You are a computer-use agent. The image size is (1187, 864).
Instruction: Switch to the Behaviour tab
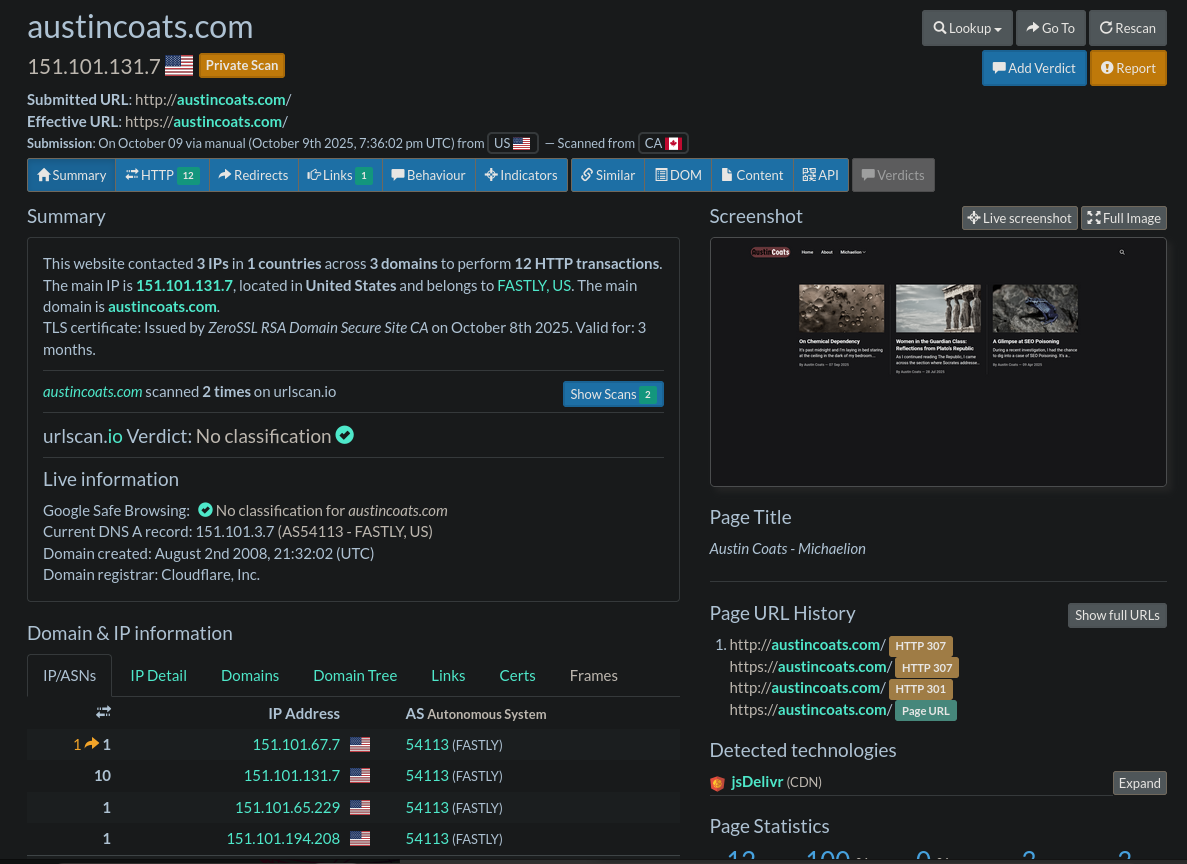point(428,175)
